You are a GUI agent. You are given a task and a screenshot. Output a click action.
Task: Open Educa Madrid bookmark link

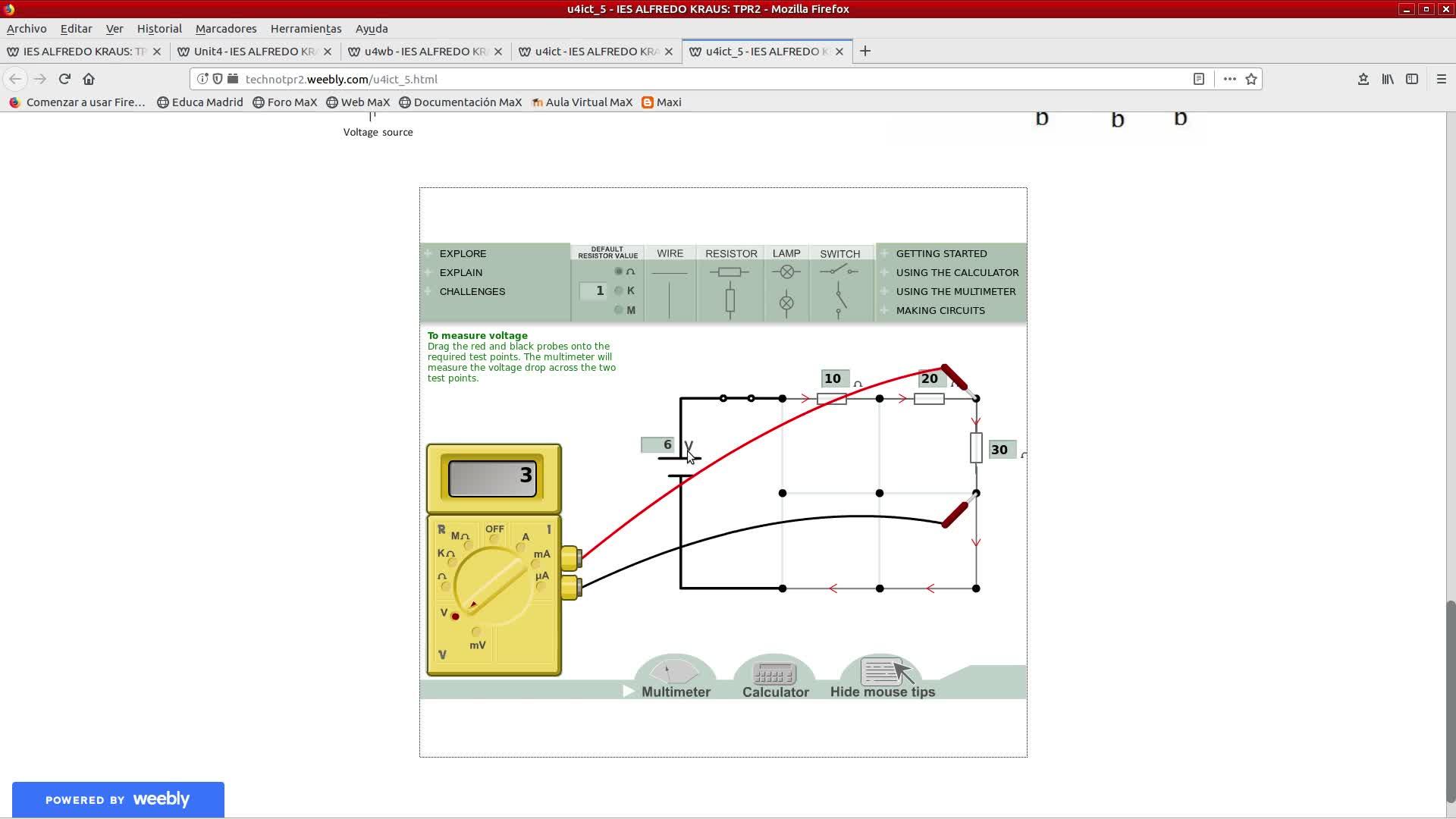click(200, 102)
